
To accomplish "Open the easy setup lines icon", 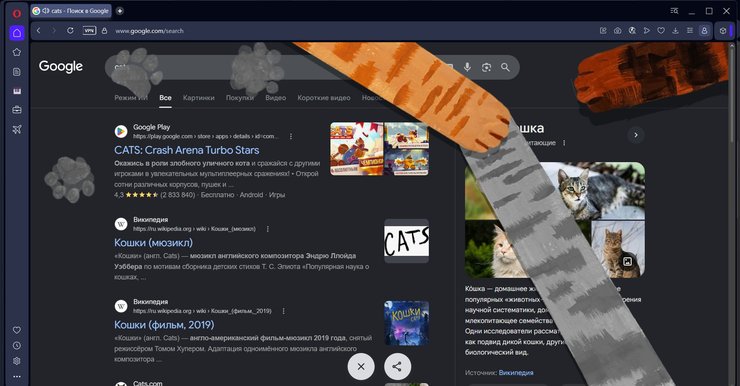I will click(x=690, y=31).
